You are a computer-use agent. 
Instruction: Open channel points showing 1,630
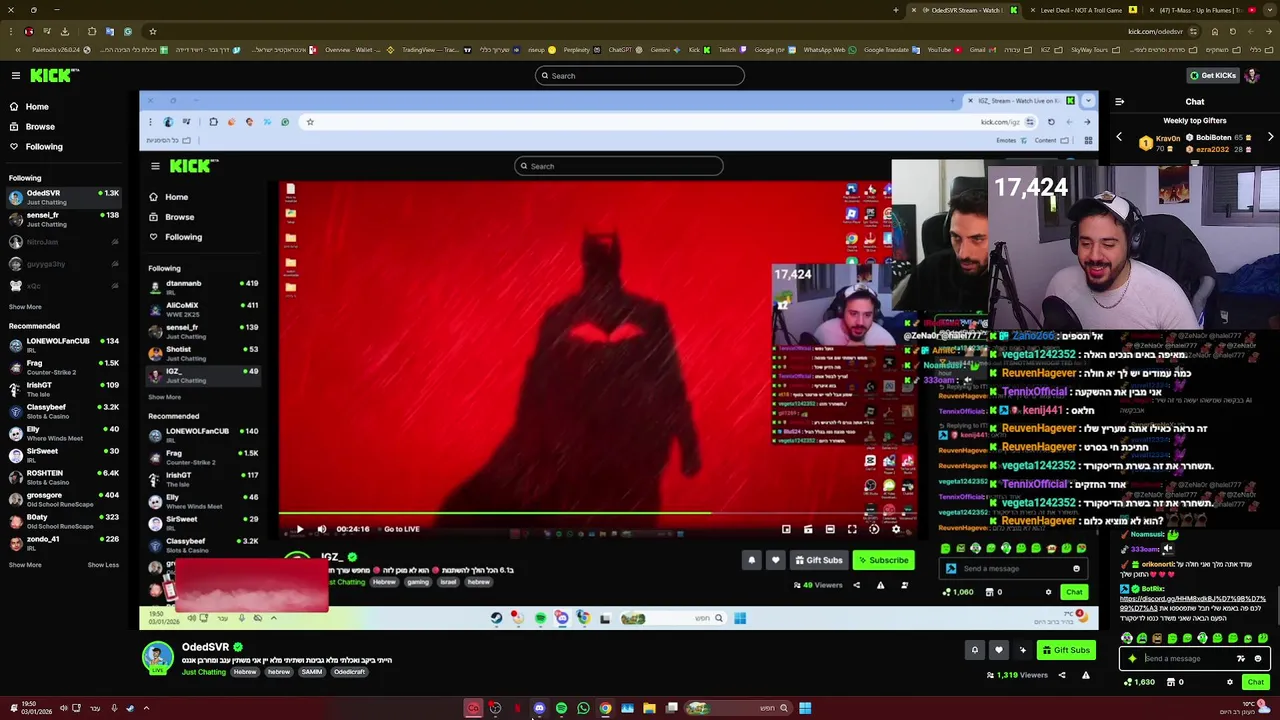pos(1139,682)
